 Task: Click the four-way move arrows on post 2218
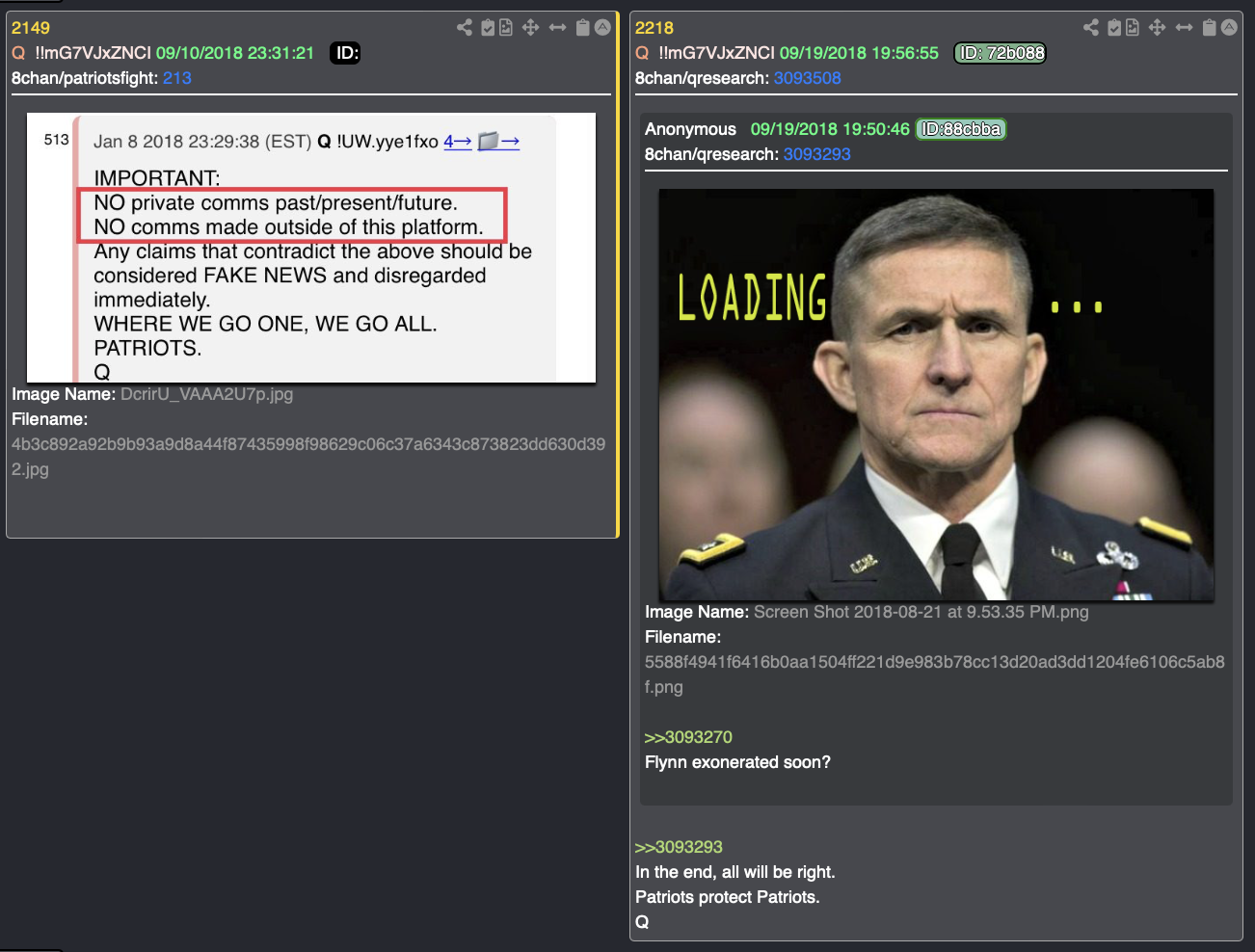click(1157, 27)
